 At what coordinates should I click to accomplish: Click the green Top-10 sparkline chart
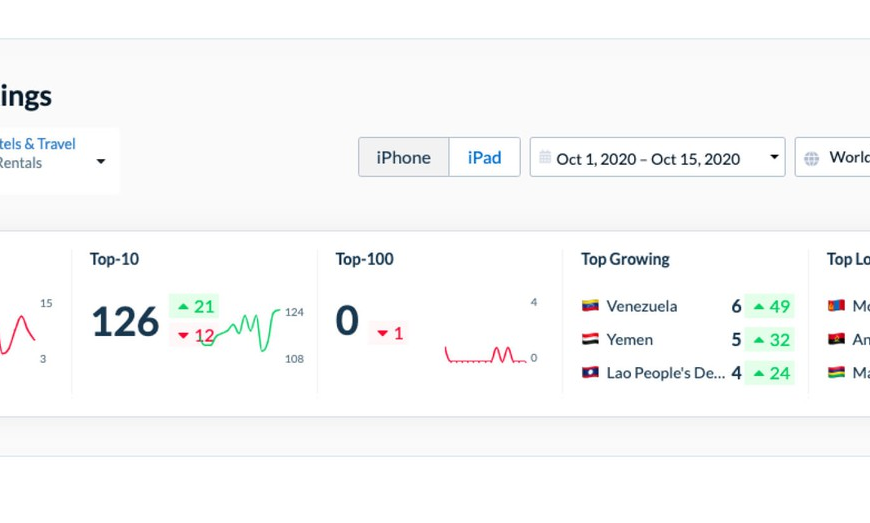click(239, 331)
